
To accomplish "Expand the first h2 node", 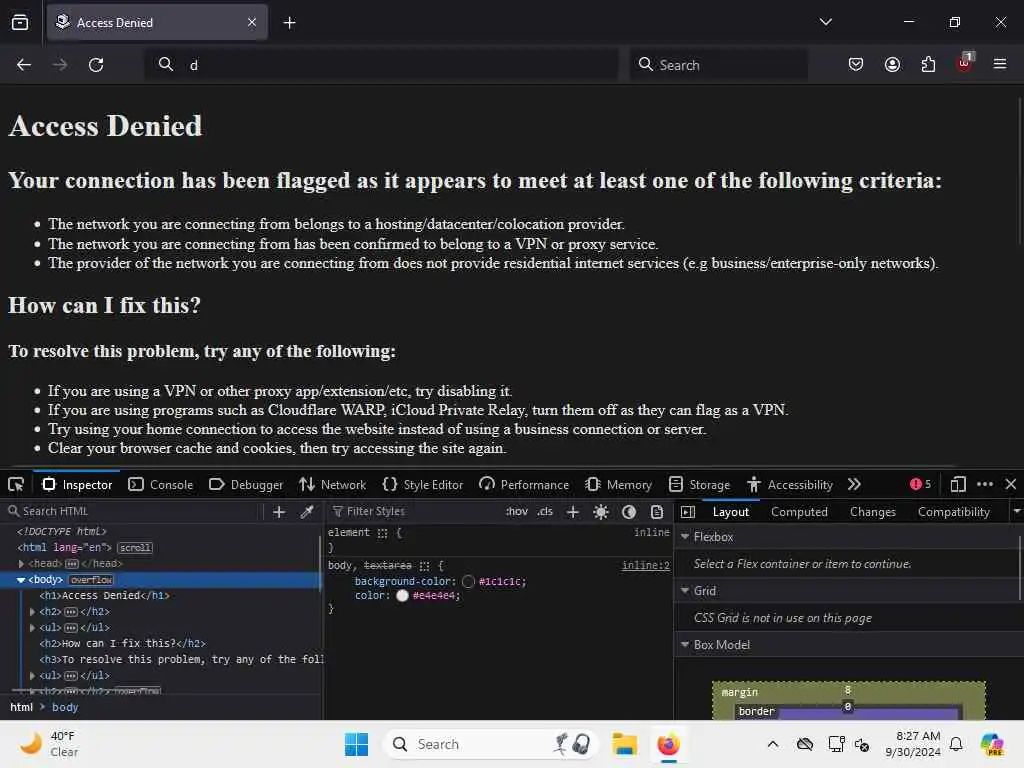I will point(33,612).
